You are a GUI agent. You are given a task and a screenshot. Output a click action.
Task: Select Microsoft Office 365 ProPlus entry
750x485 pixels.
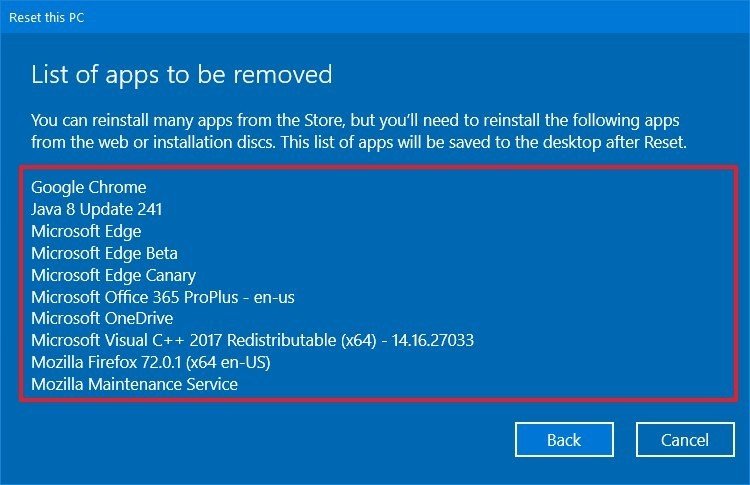click(163, 297)
